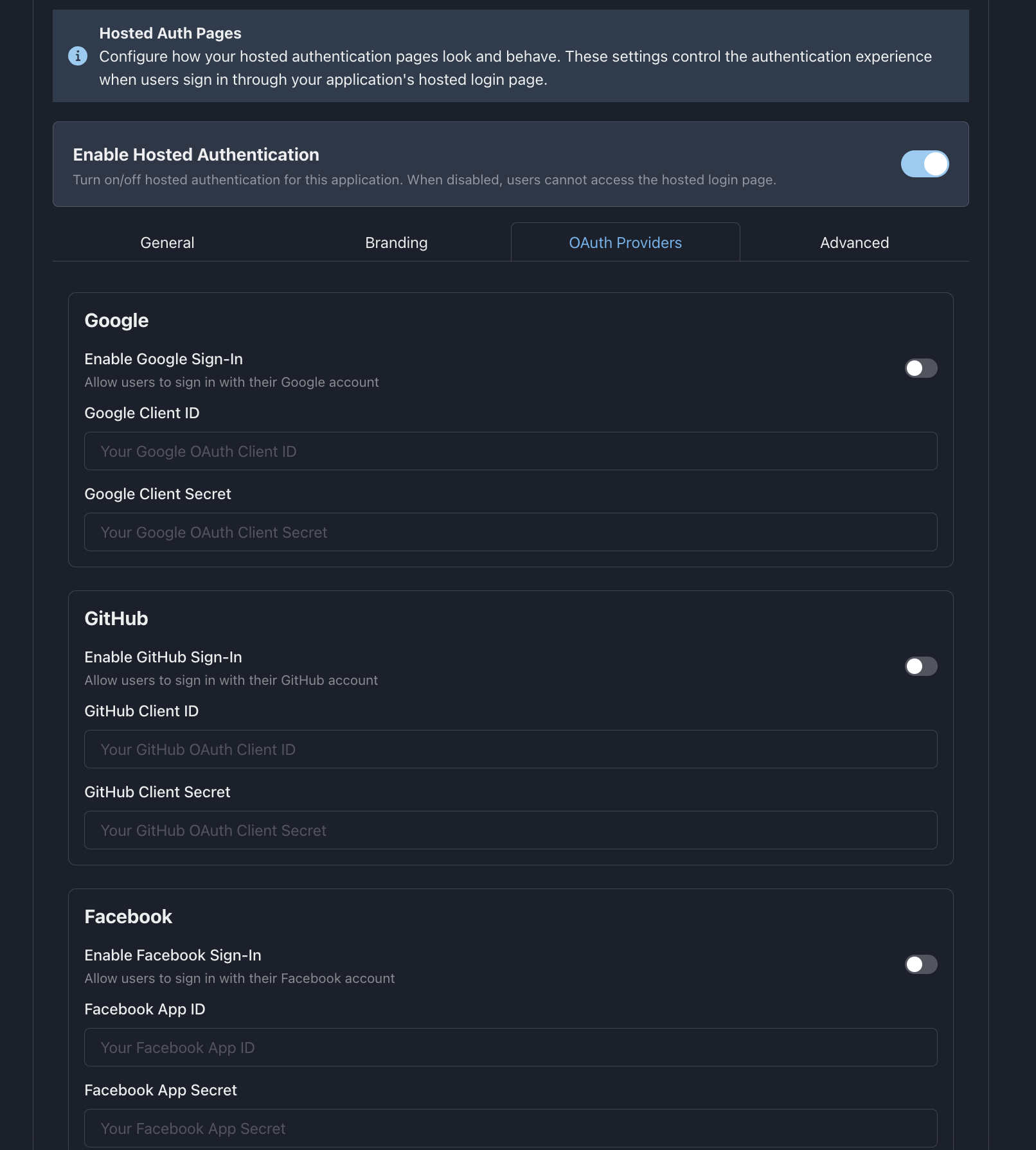Click into the Google Client Secret field
This screenshot has height=1150, width=1036.
click(510, 532)
